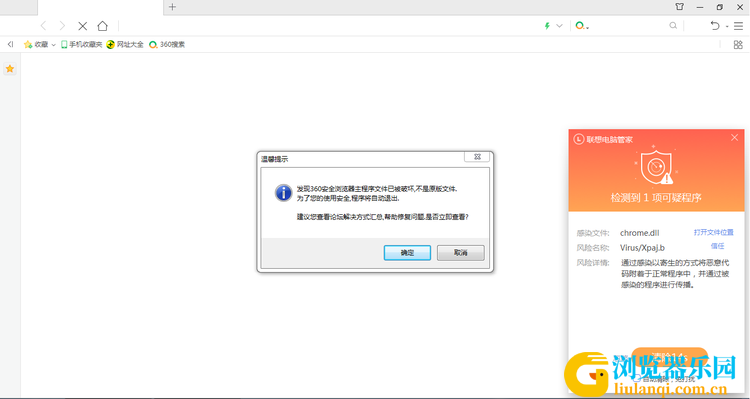Open 网址大全 bookmark
The height and width of the screenshot is (399, 750).
click(125, 44)
